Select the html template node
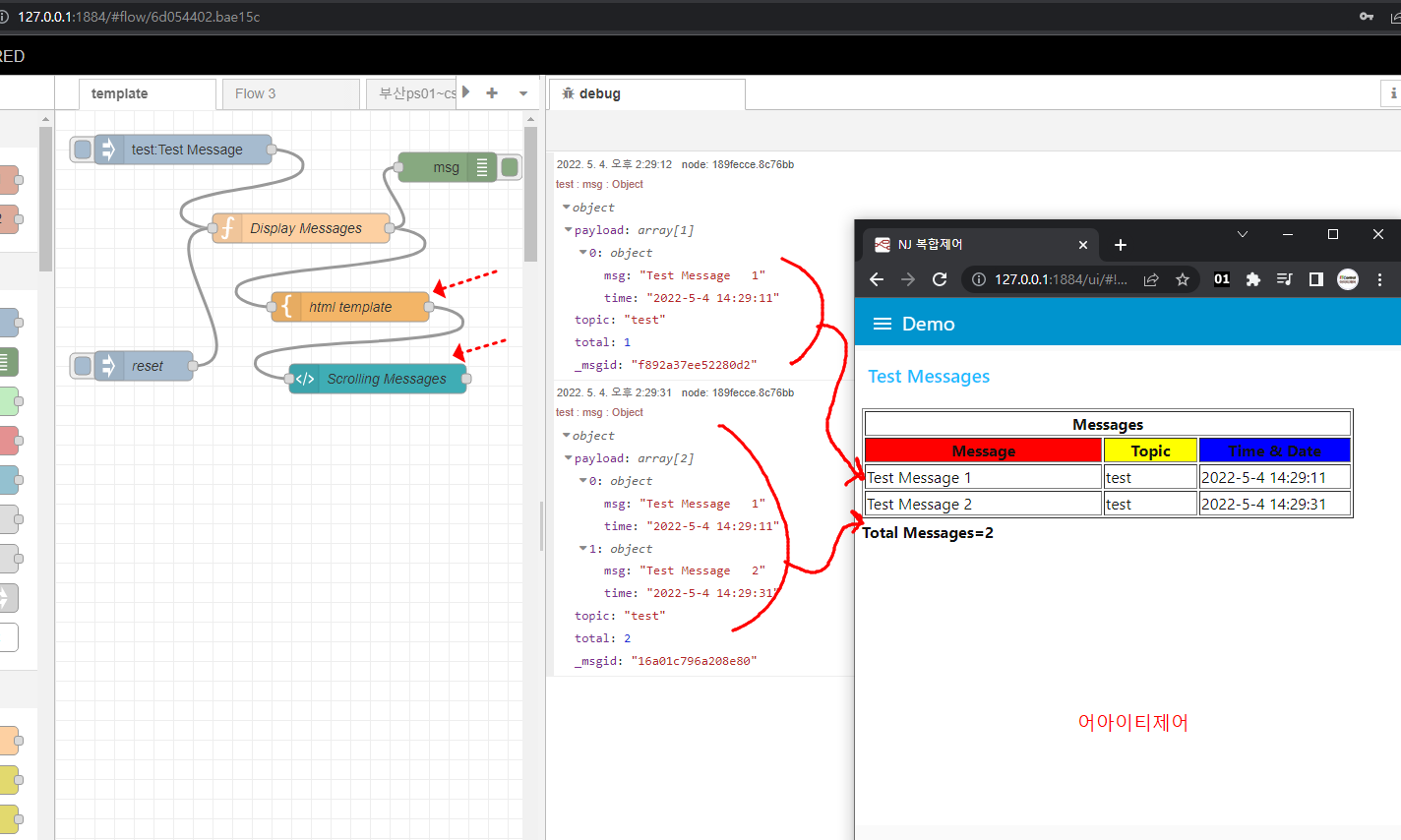This screenshot has height=840, width=1401. pyautogui.click(x=350, y=307)
